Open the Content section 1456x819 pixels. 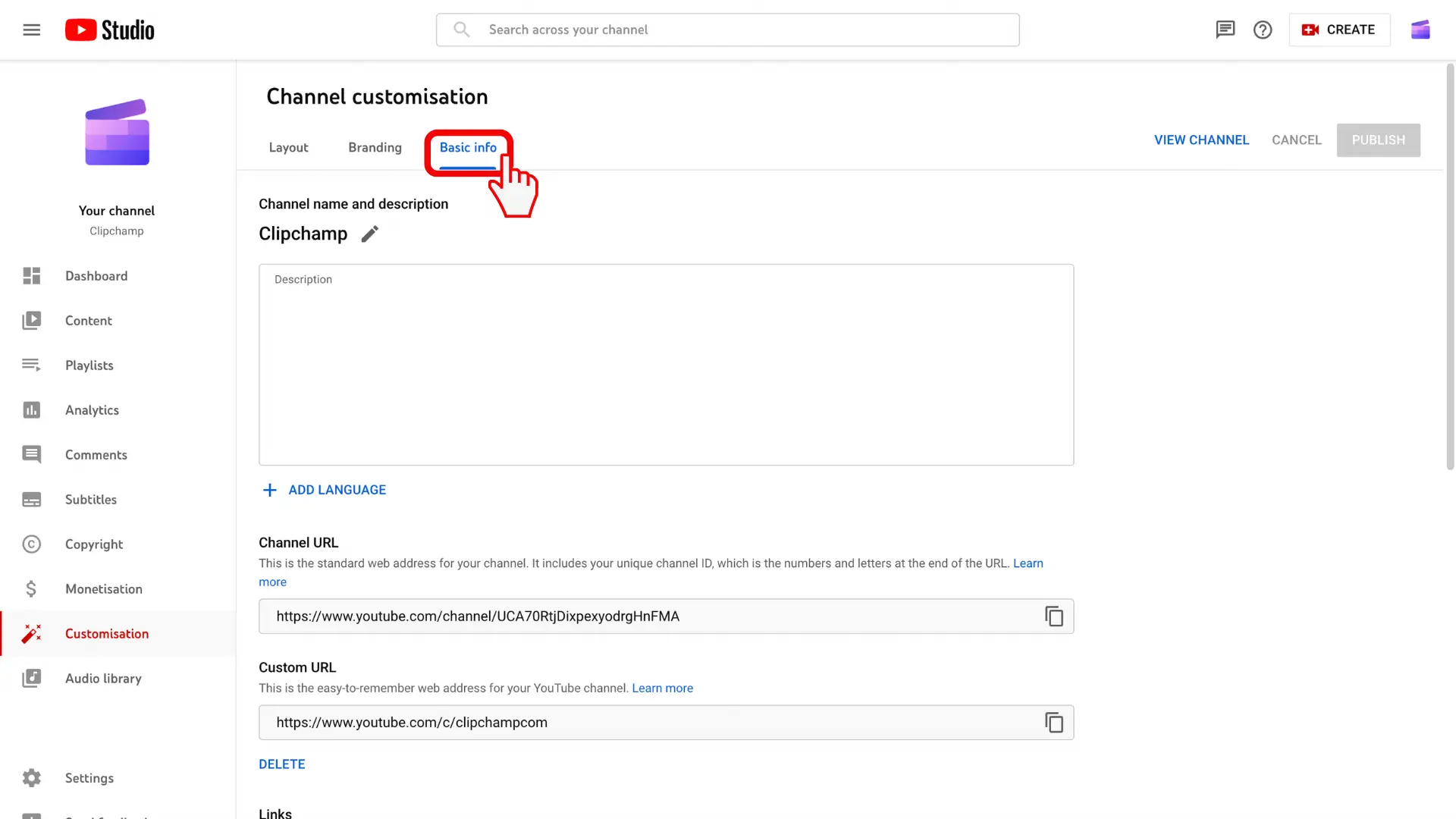click(88, 321)
